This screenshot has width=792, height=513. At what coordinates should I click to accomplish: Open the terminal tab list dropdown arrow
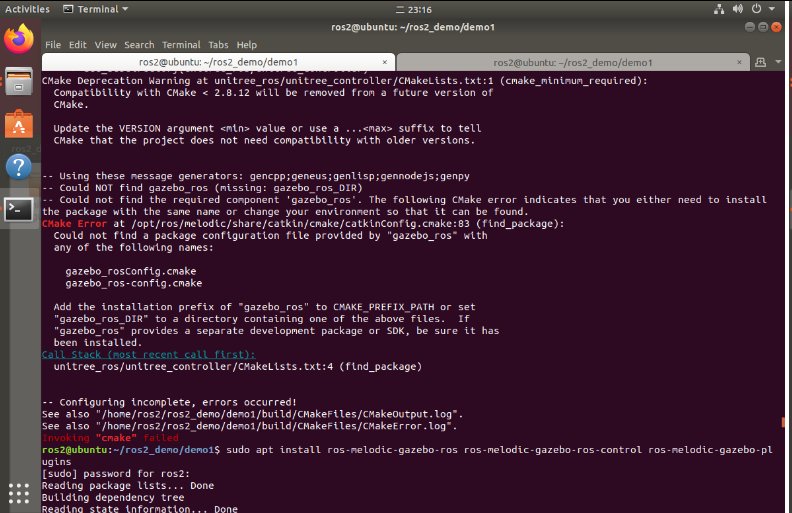(780, 62)
